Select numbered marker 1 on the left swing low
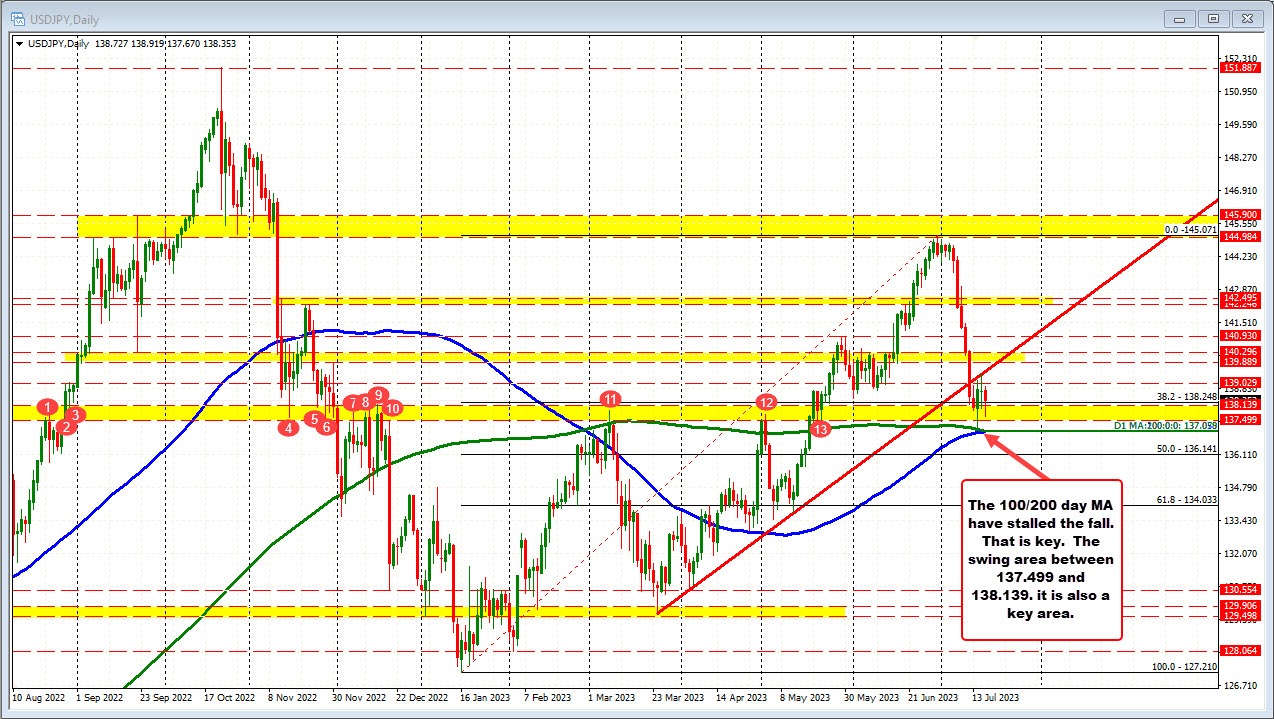Screen dimensions: 1274x719 click(x=46, y=408)
